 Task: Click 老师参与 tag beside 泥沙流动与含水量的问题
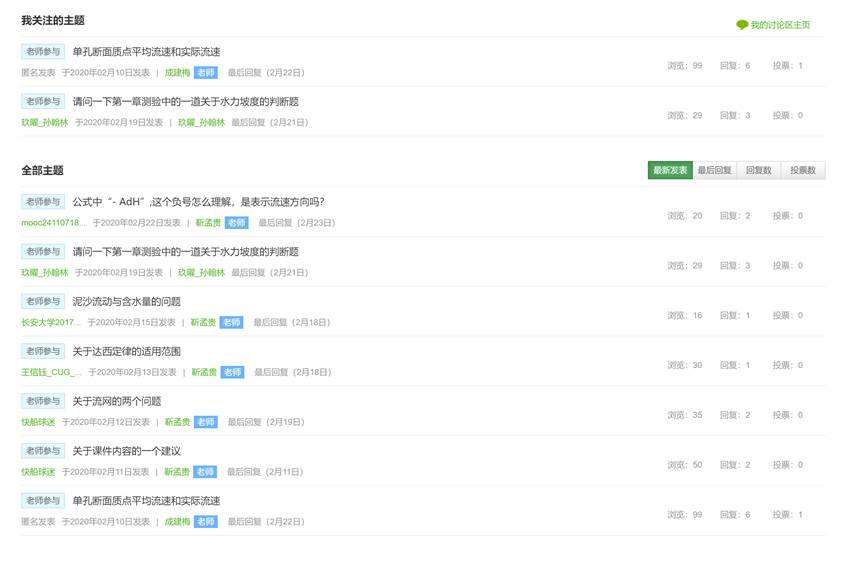point(43,302)
